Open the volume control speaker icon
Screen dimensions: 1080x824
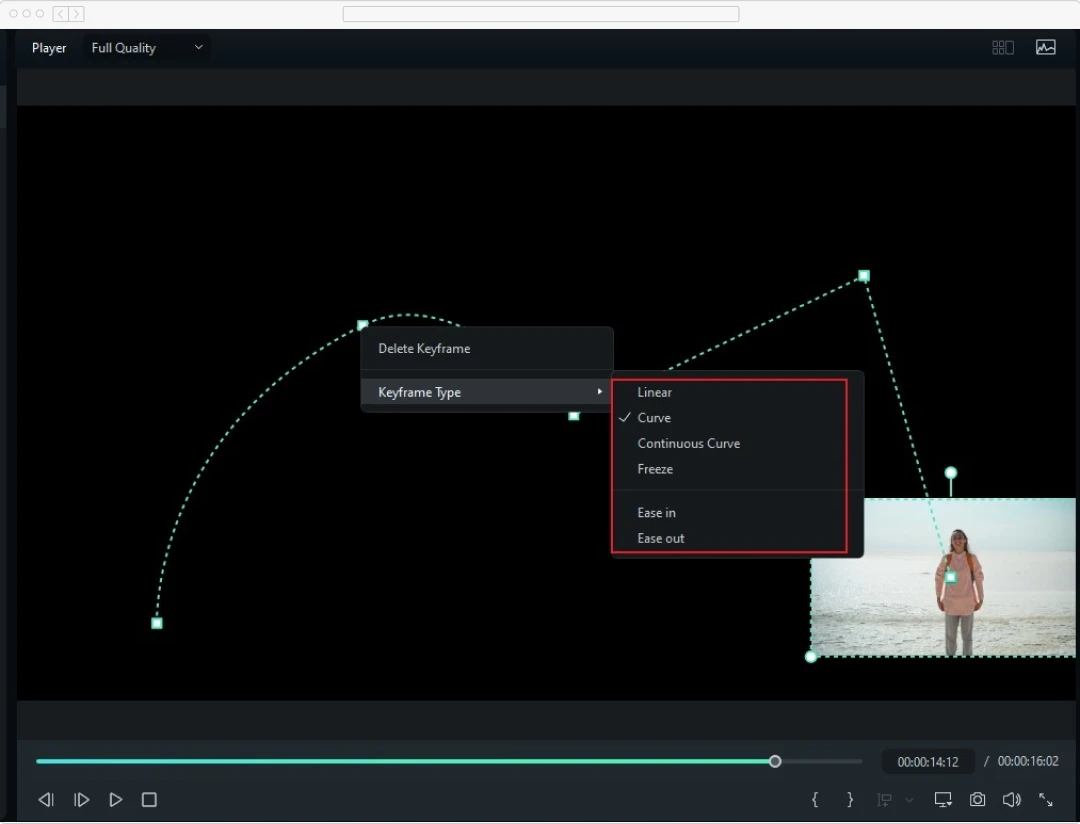(1011, 800)
